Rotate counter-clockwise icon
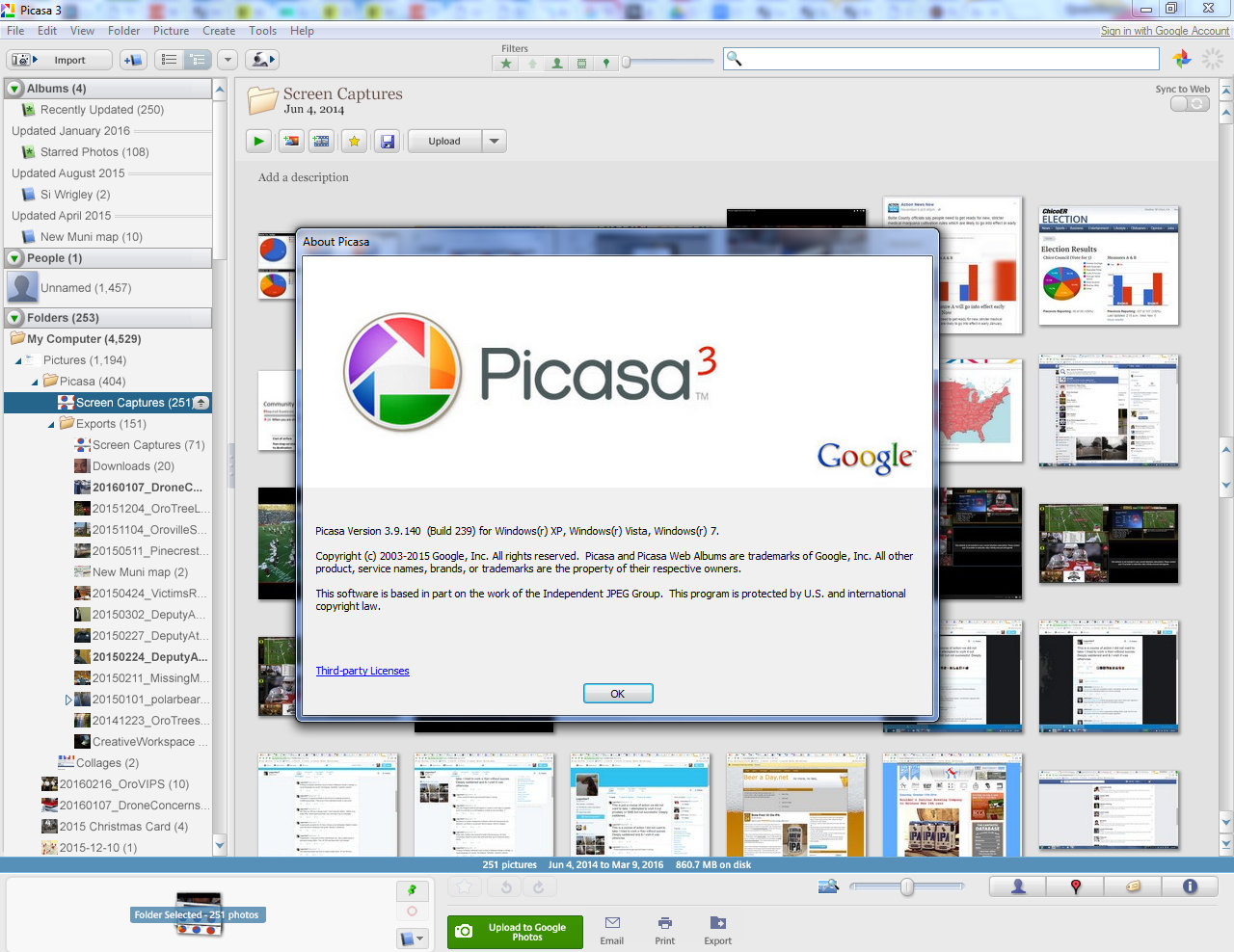The image size is (1234, 952). (x=506, y=886)
